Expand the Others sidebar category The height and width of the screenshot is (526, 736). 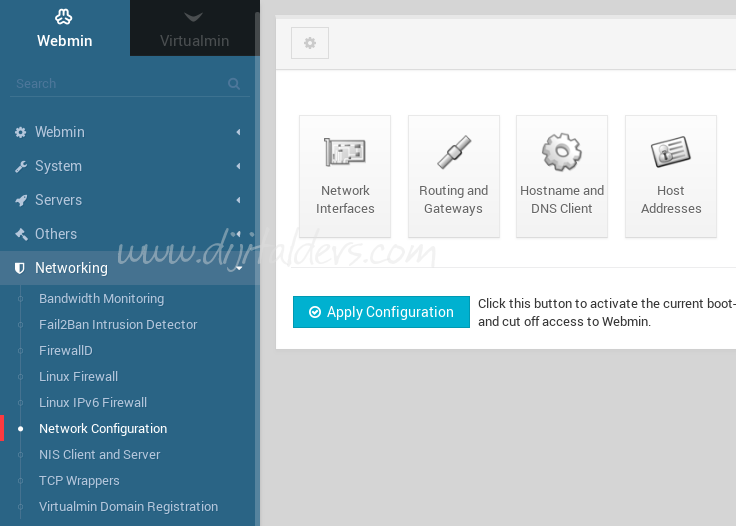coord(55,234)
